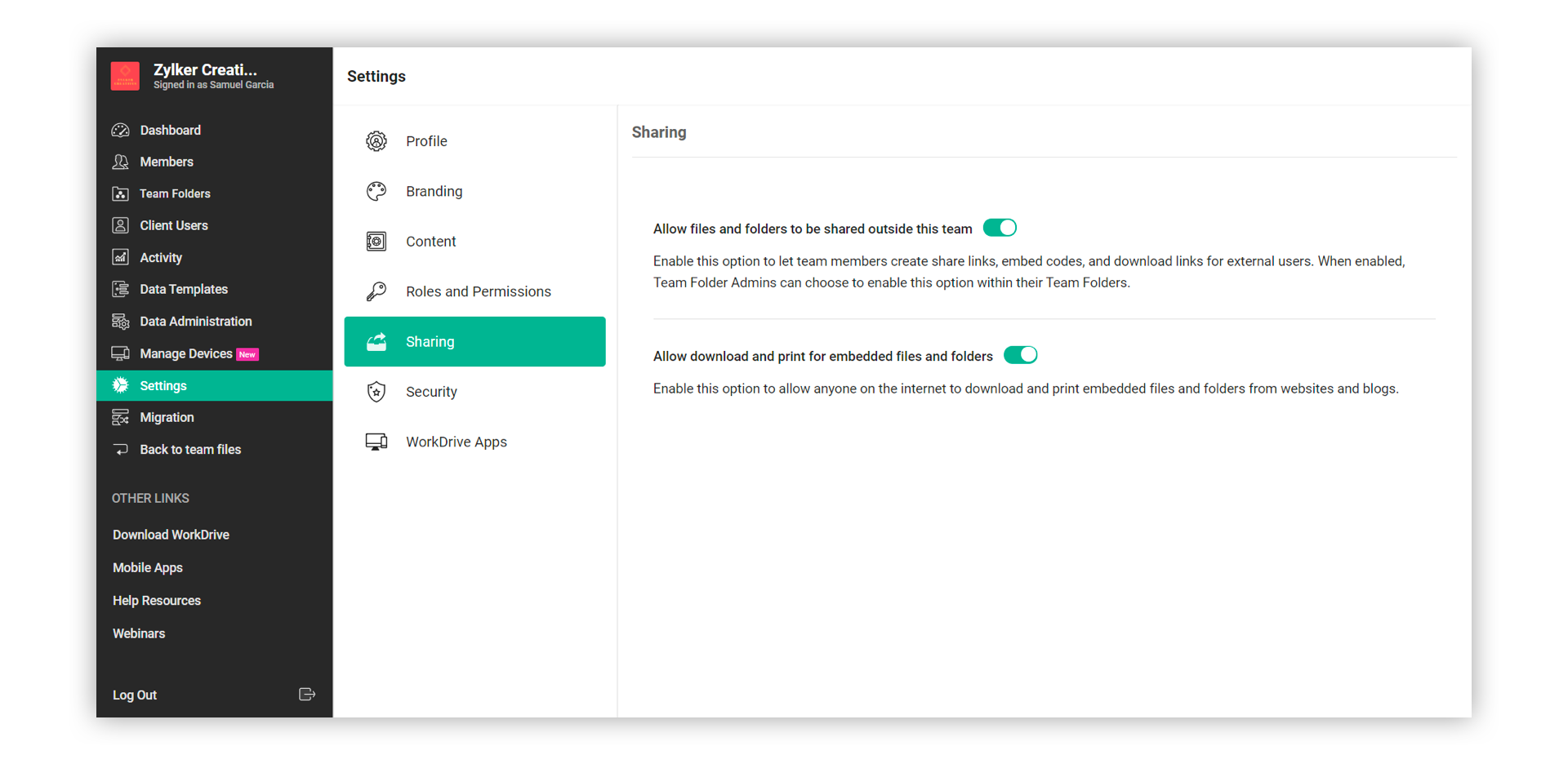Open the Profile settings tab

pyautogui.click(x=426, y=141)
